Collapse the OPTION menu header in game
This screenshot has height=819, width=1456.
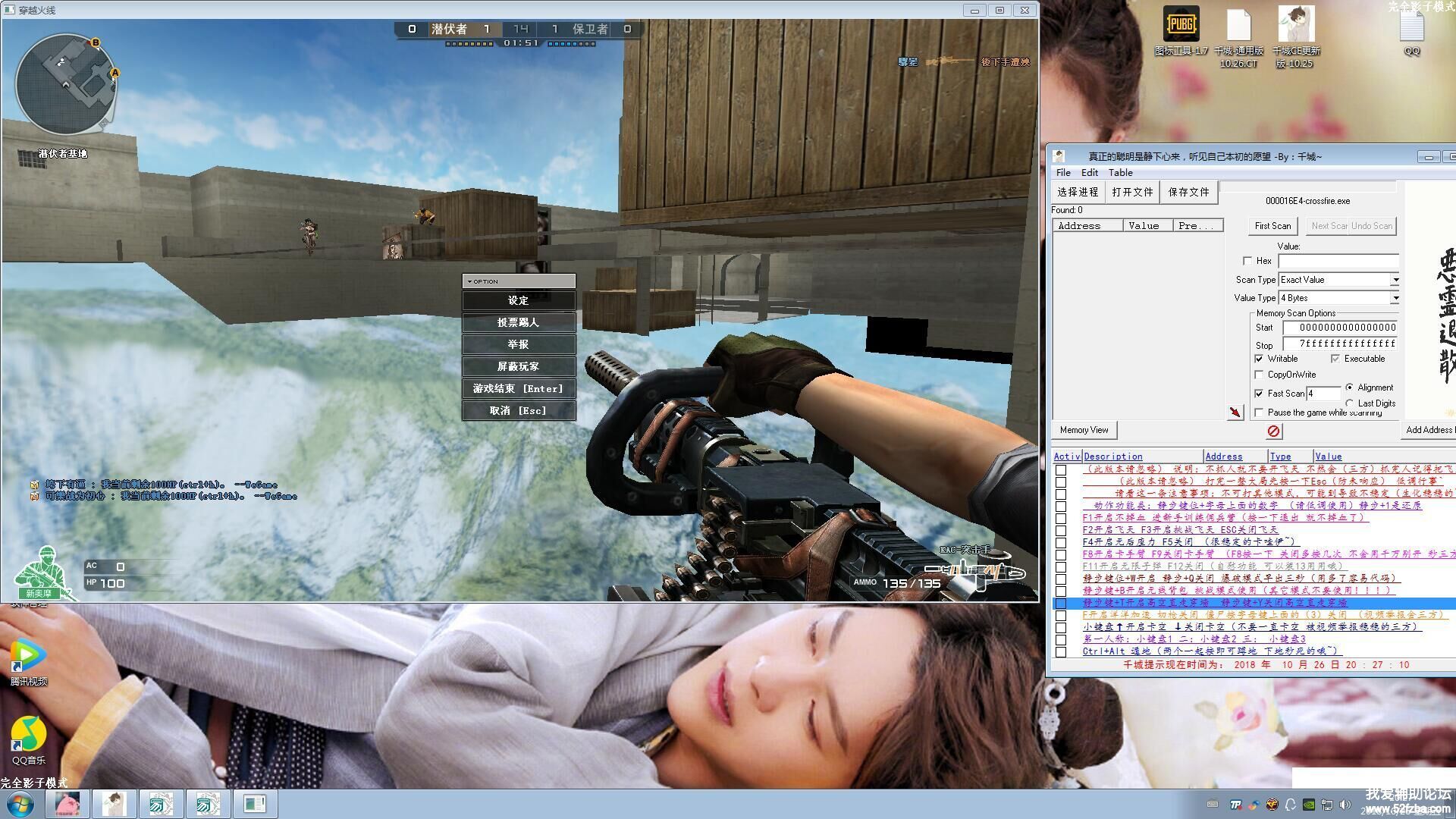pos(519,281)
